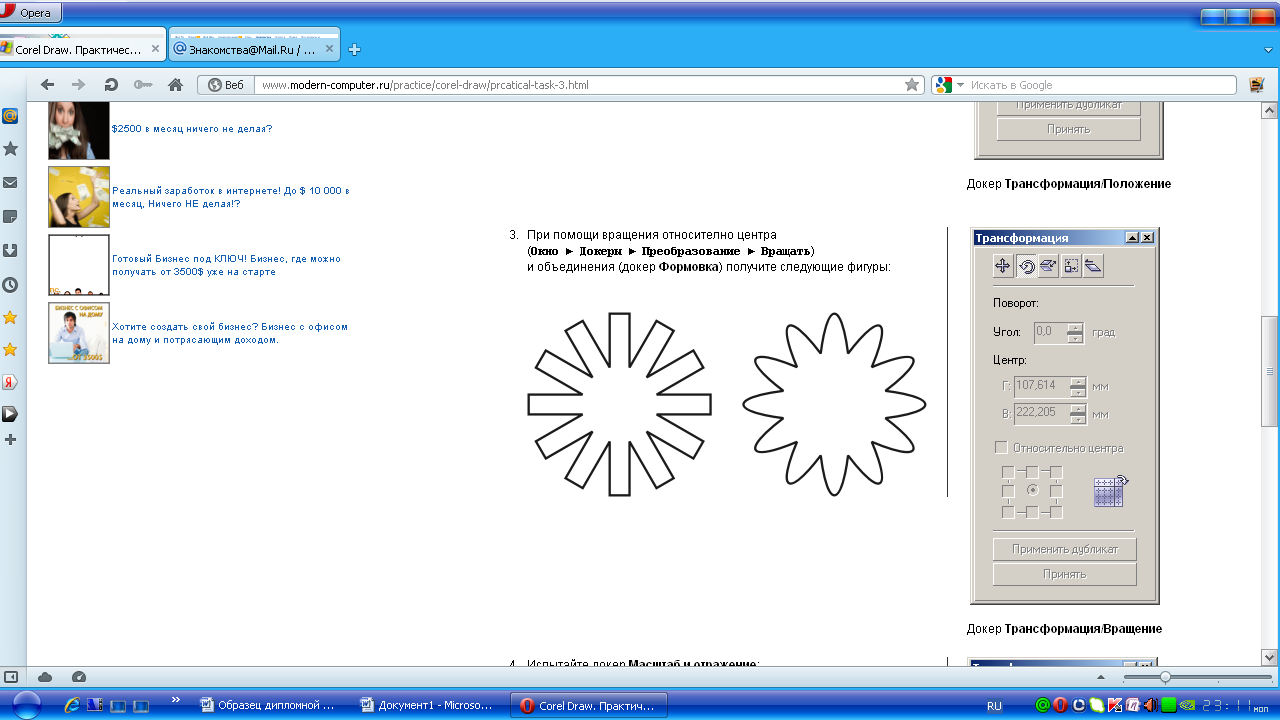Open the Yandex panel in sidebar
Screen dimensions: 1280x720
(x=11, y=382)
